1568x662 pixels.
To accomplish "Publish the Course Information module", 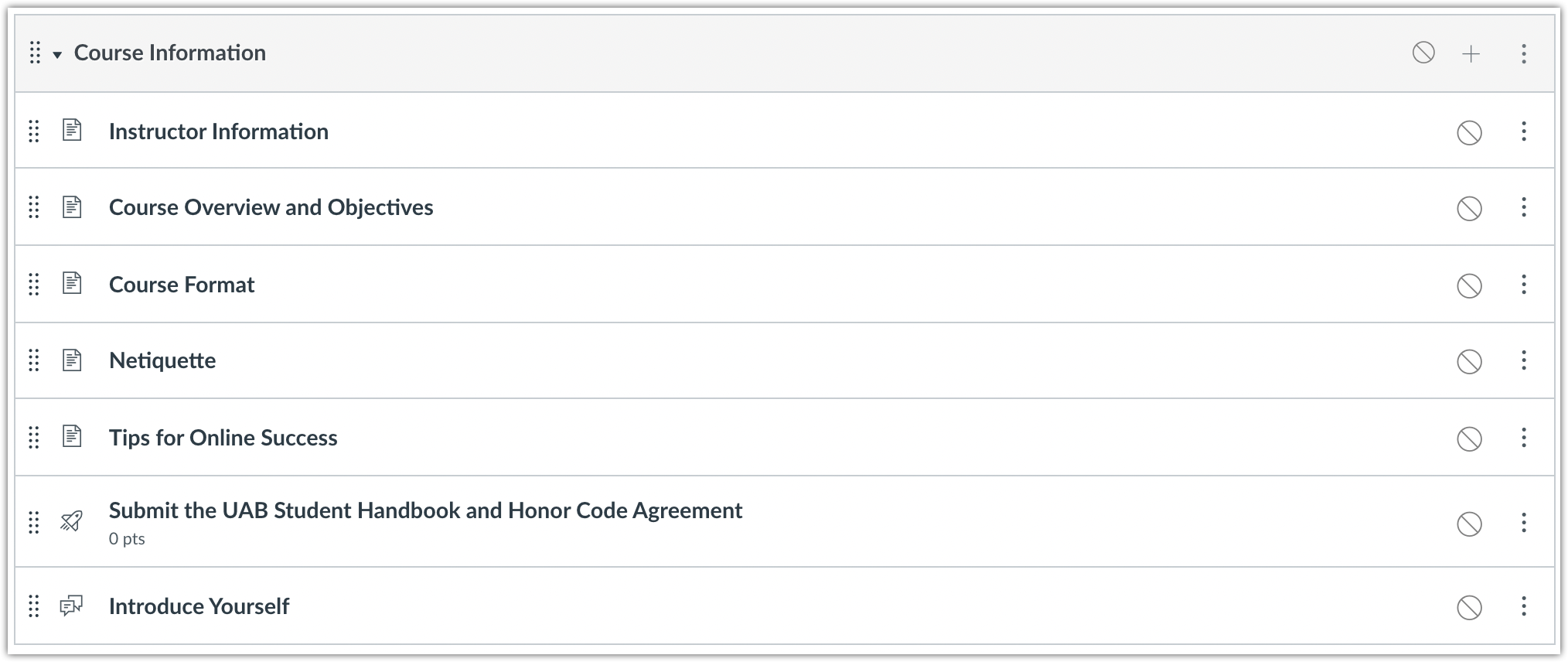I will pos(1423,53).
